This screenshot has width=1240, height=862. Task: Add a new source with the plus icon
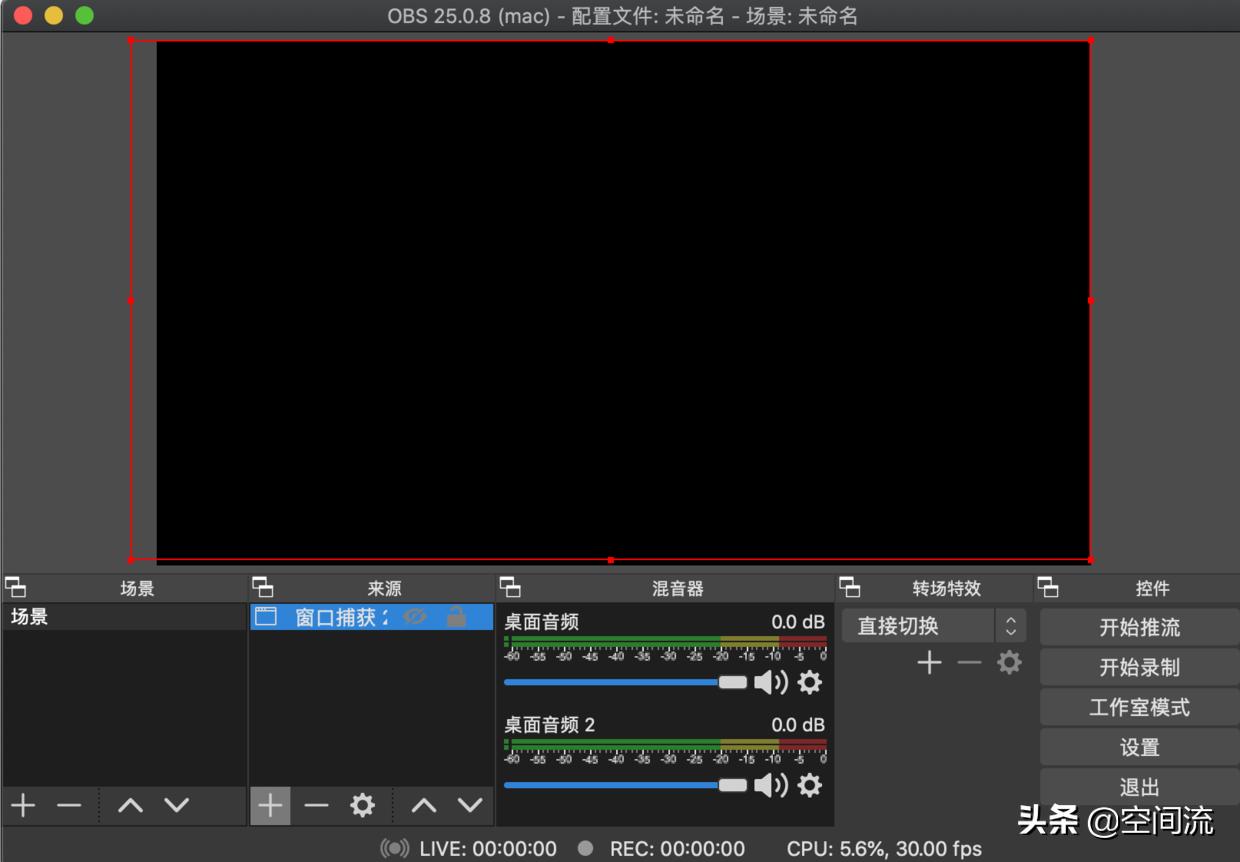[x=270, y=806]
